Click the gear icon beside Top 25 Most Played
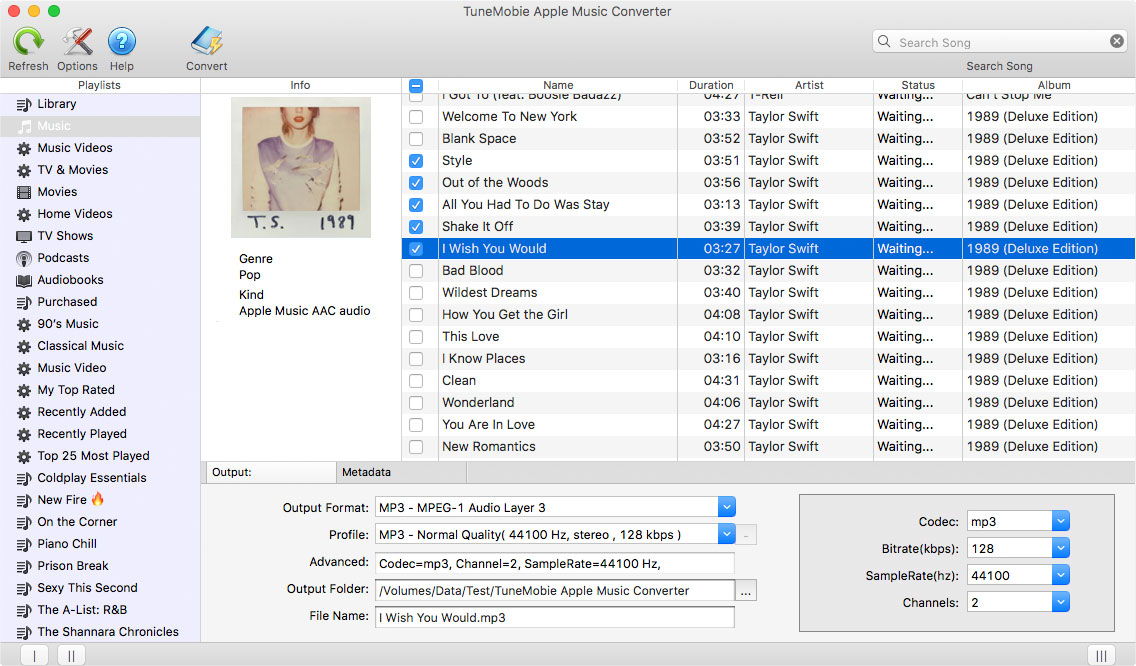The height and width of the screenshot is (666, 1136). pyautogui.click(x=24, y=457)
